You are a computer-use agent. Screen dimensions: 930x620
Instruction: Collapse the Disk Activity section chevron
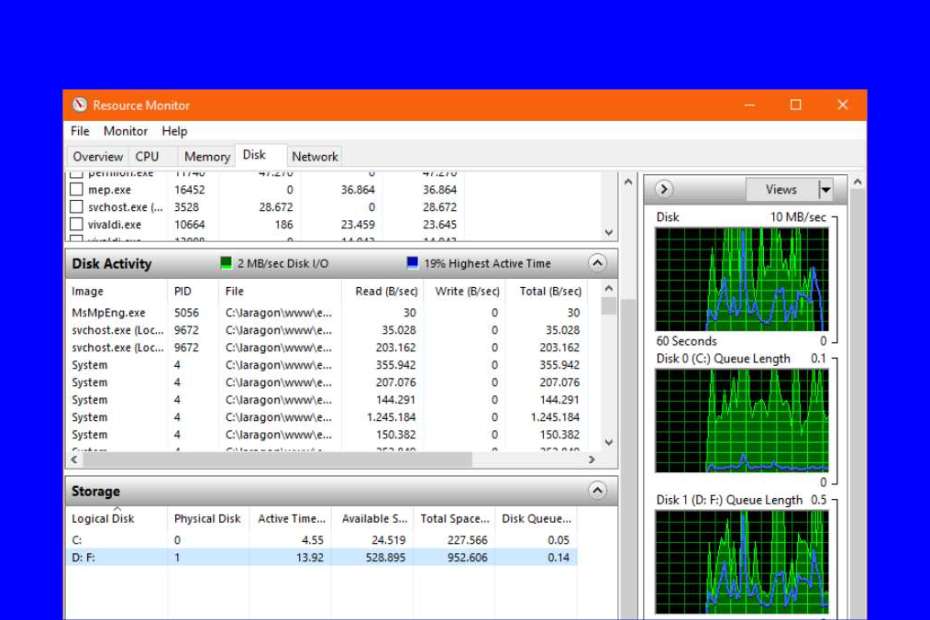(x=597, y=264)
